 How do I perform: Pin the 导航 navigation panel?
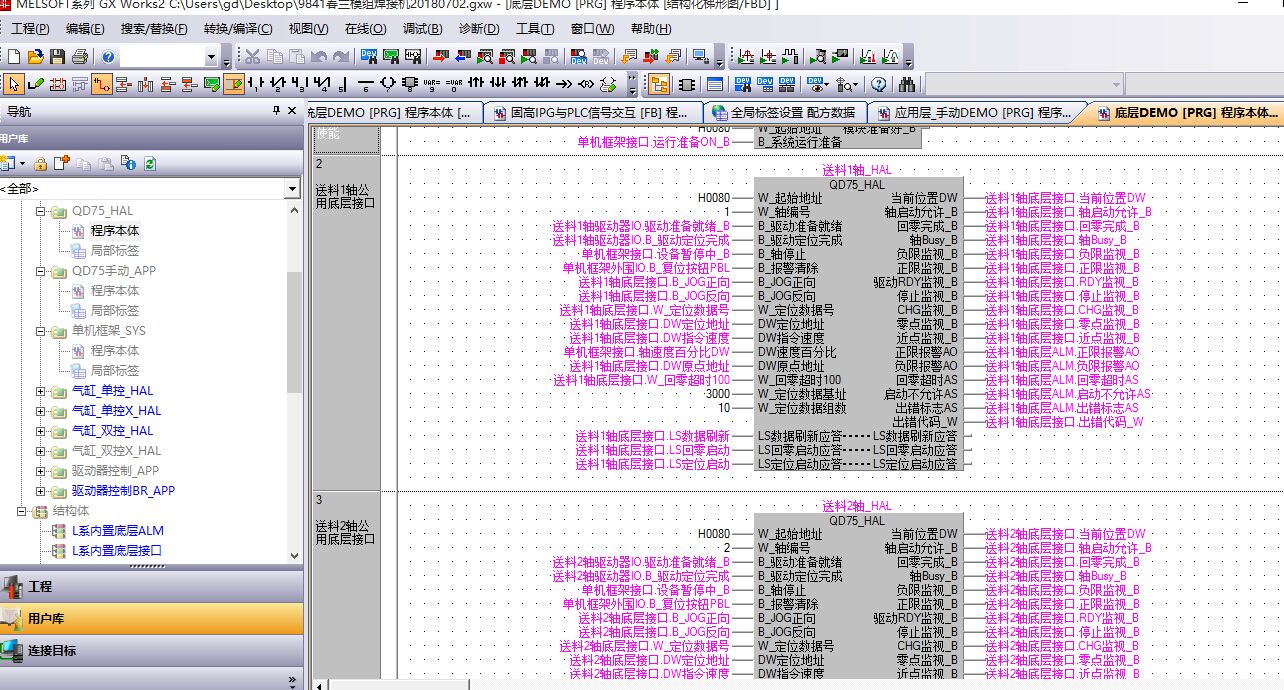coord(276,111)
